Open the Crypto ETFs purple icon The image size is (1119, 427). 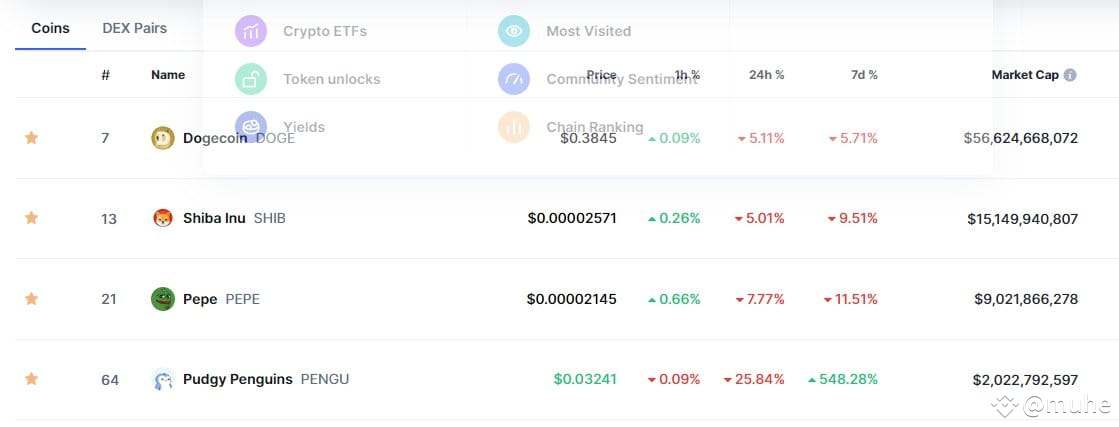(x=250, y=31)
